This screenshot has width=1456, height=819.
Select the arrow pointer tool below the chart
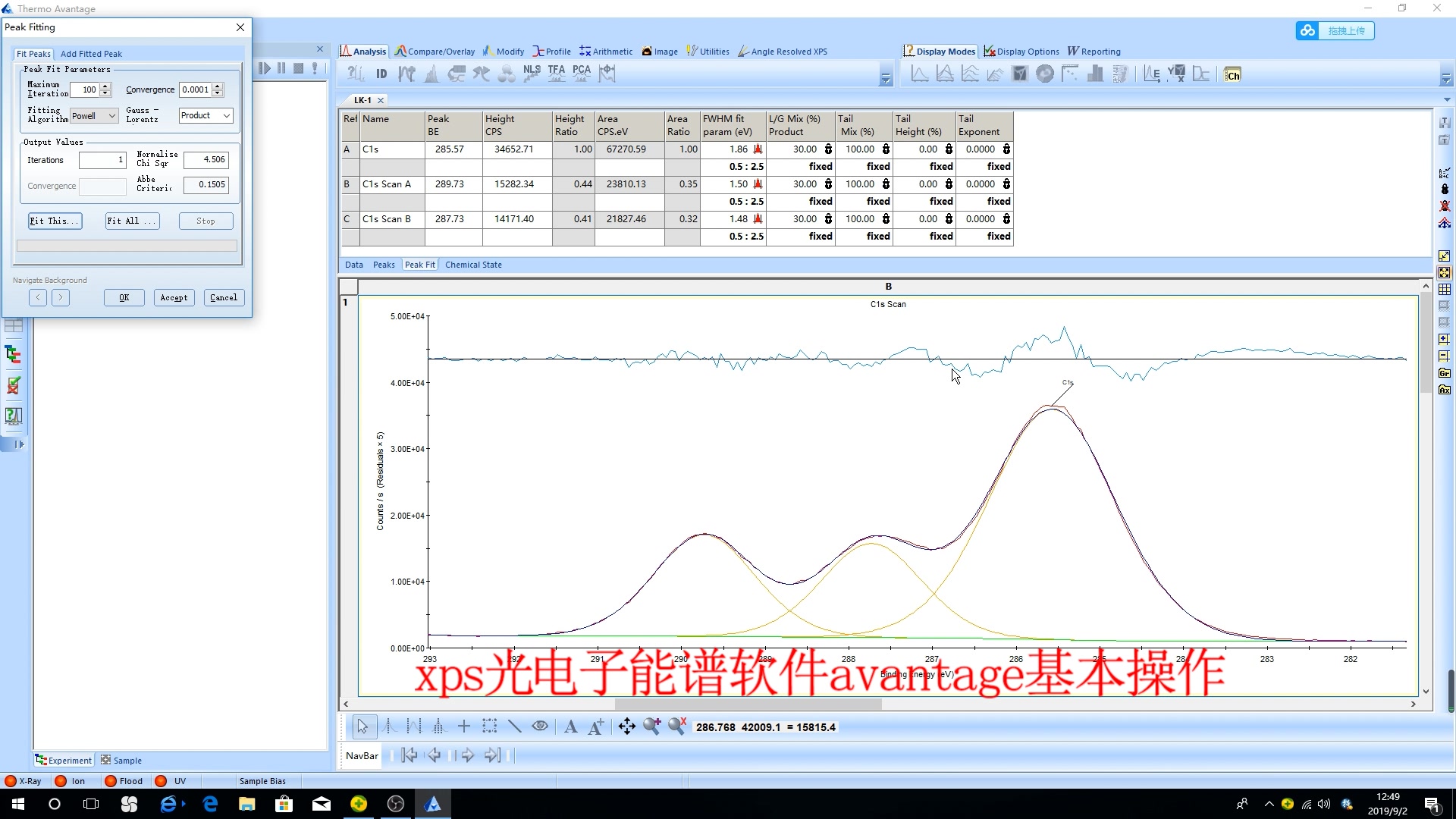click(362, 726)
